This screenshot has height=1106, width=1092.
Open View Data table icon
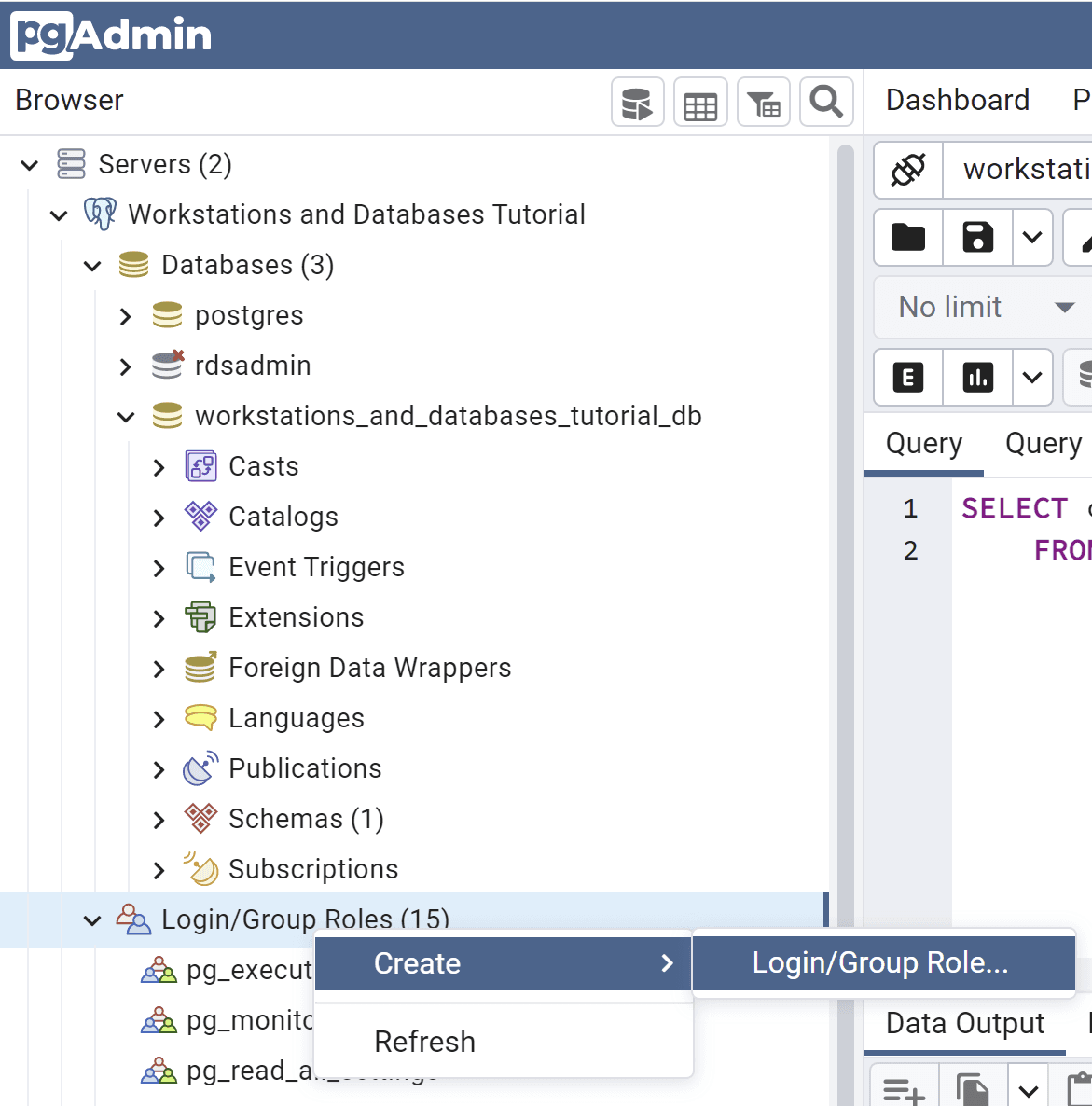pyautogui.click(x=700, y=102)
